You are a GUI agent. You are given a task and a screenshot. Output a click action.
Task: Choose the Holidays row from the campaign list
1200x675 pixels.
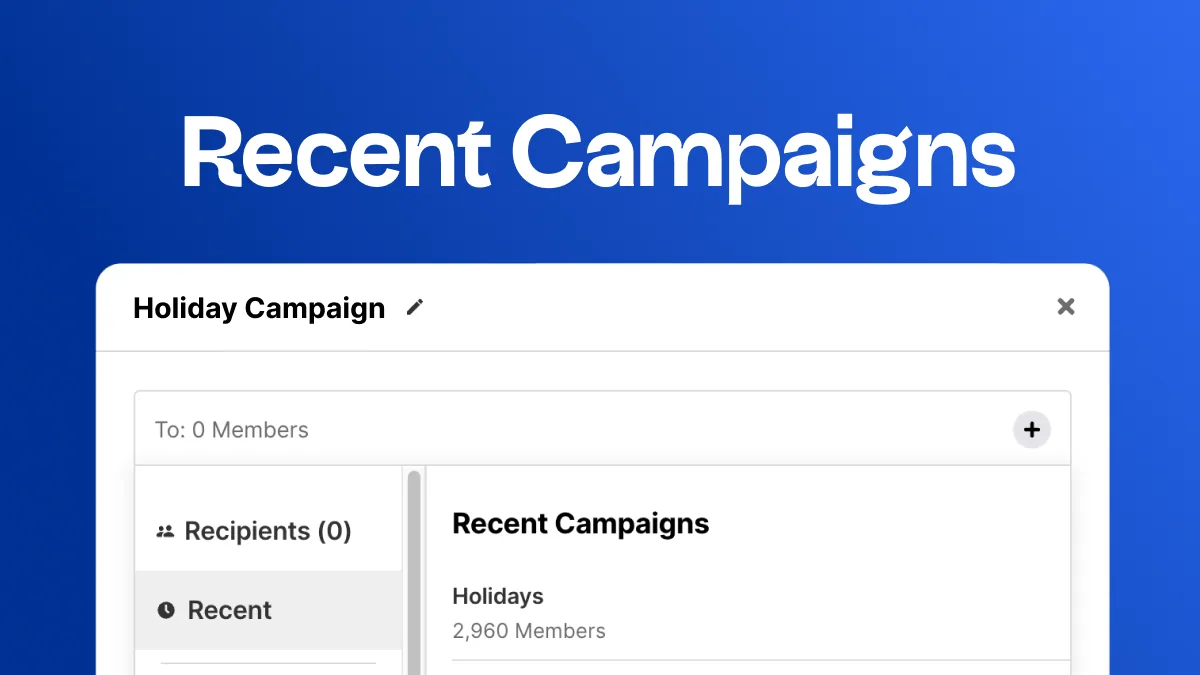pos(600,612)
